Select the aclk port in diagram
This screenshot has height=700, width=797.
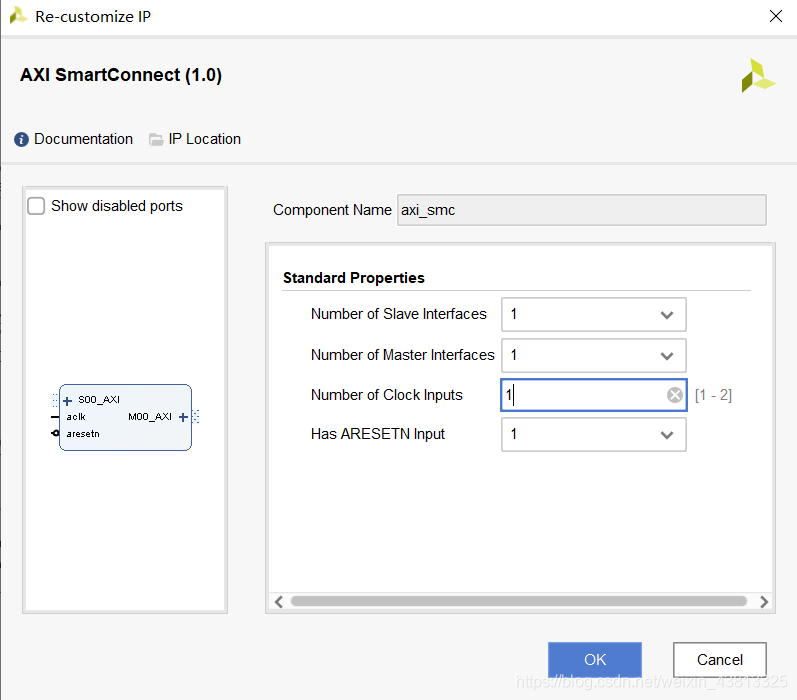pos(76,417)
